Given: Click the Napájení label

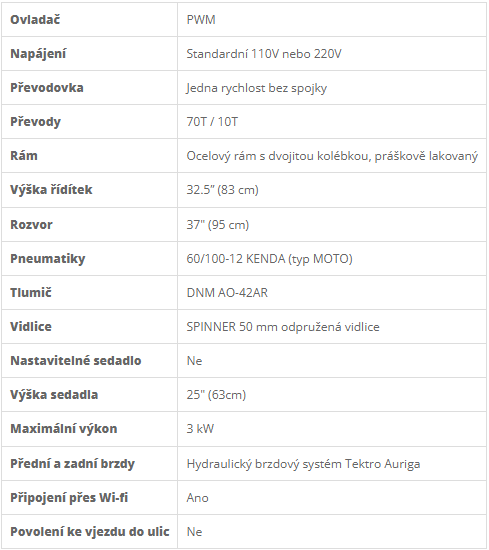Looking at the screenshot, I should pos(38,54).
